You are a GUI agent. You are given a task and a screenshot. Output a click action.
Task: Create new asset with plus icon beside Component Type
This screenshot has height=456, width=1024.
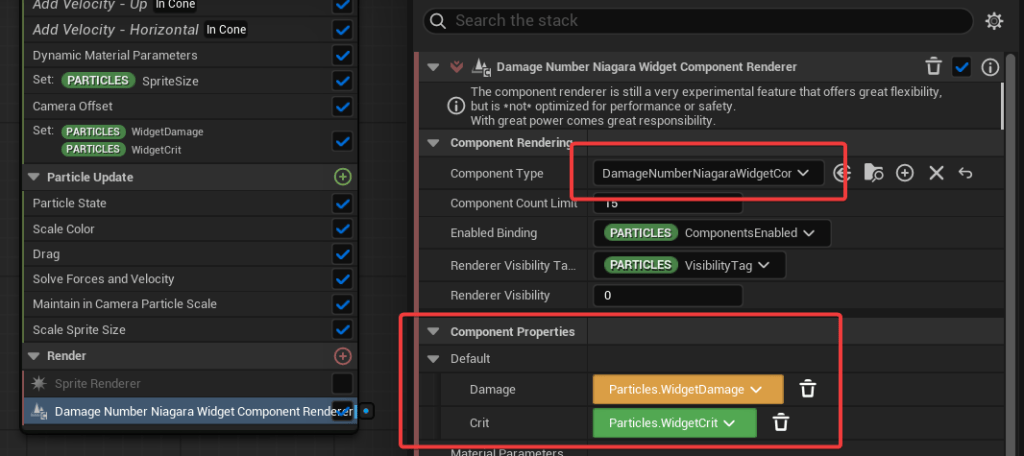pyautogui.click(x=905, y=173)
